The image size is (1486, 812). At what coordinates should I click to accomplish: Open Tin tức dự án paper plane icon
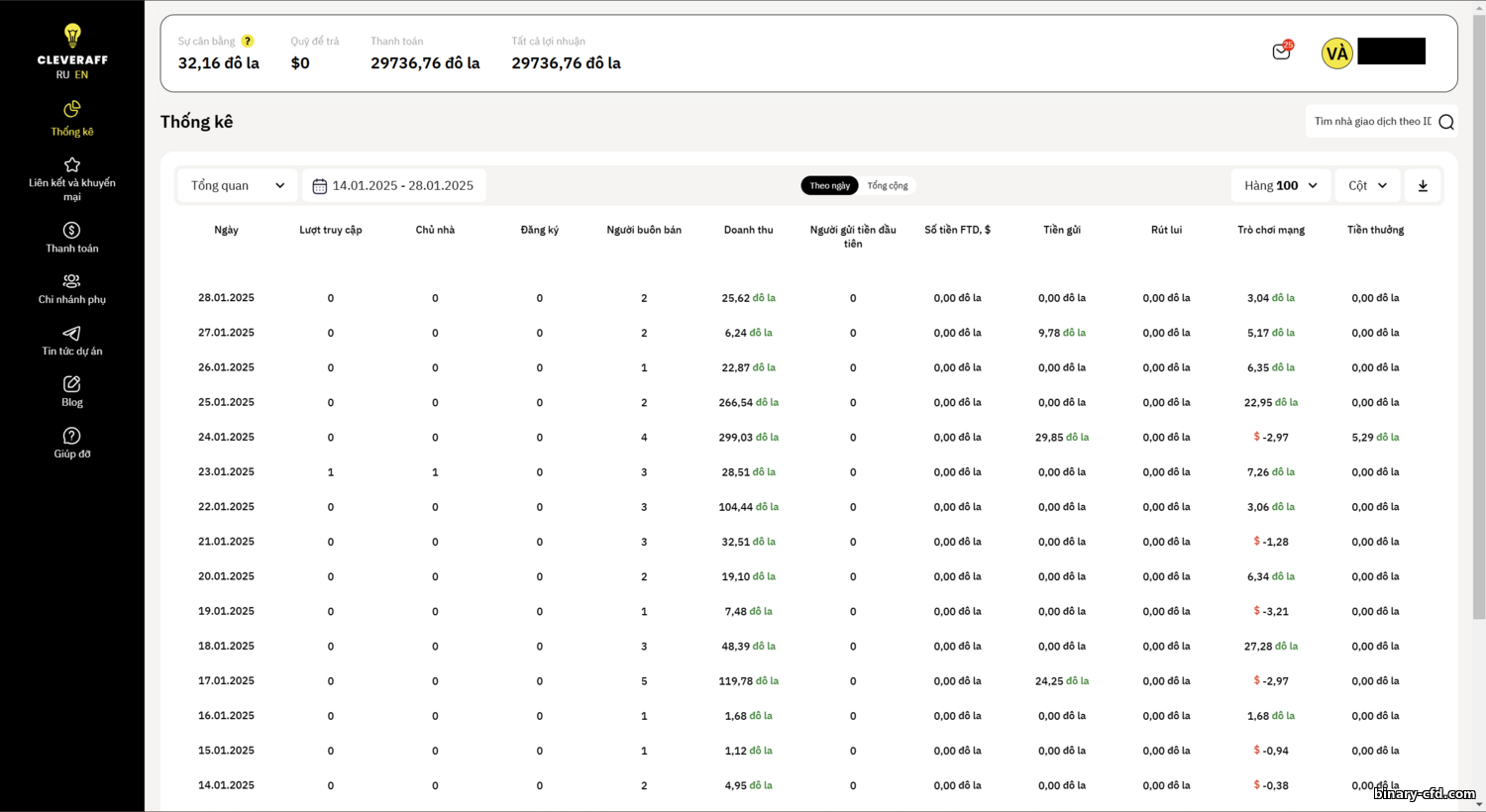point(71,333)
